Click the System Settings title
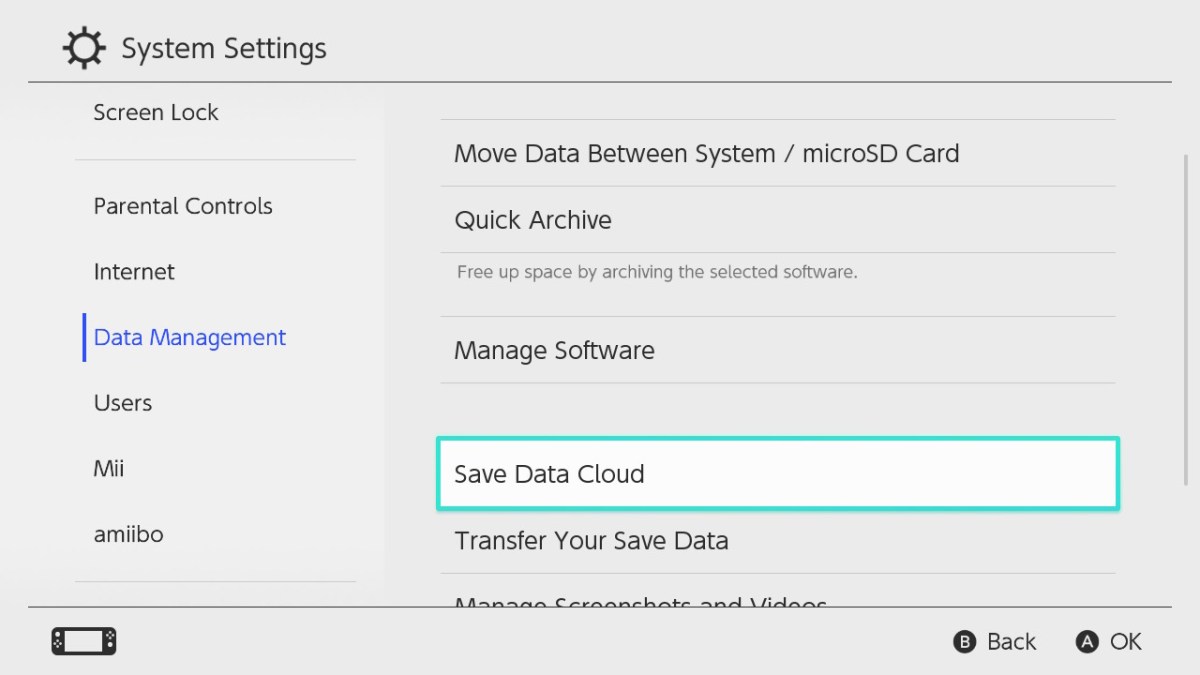This screenshot has height=675, width=1200. (x=223, y=47)
